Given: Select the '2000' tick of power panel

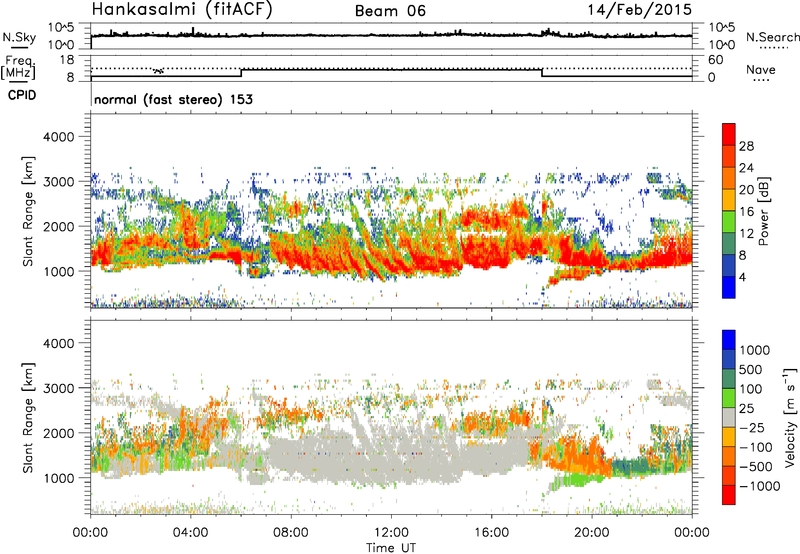Looking at the screenshot, I should pos(58,226).
